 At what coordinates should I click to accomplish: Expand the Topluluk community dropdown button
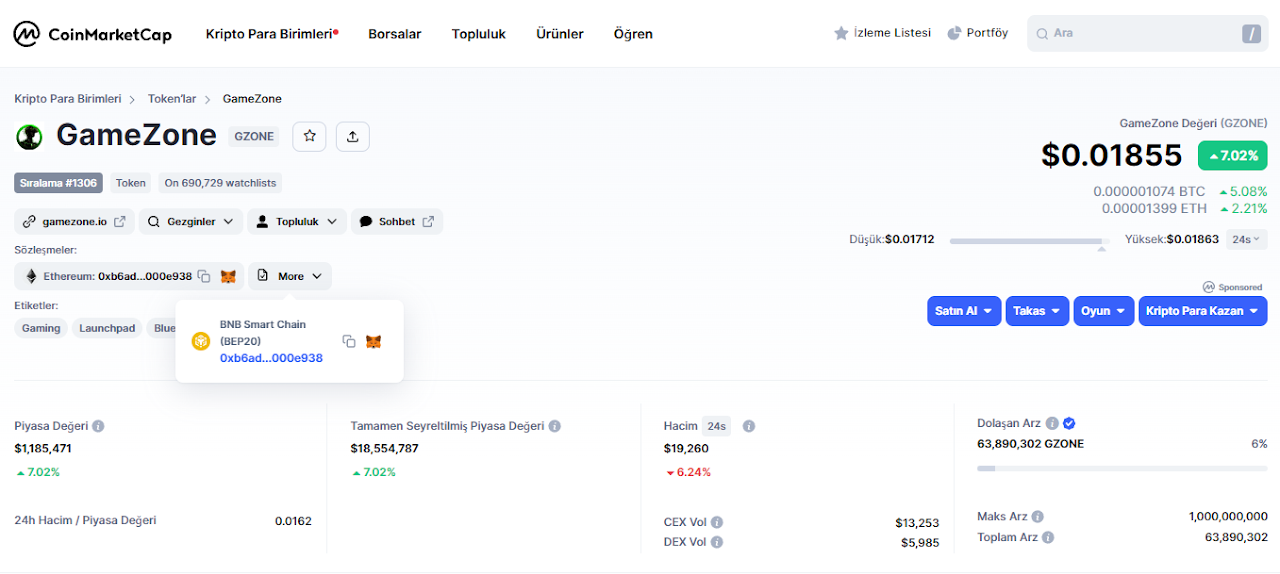297,222
